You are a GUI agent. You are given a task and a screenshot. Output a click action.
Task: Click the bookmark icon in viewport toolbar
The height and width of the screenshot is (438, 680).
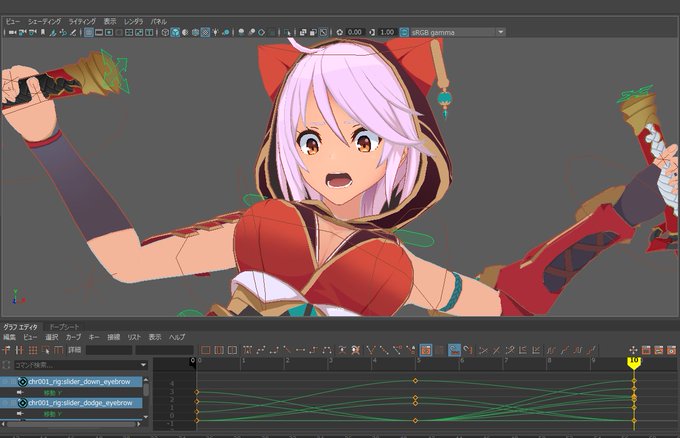tap(42, 33)
